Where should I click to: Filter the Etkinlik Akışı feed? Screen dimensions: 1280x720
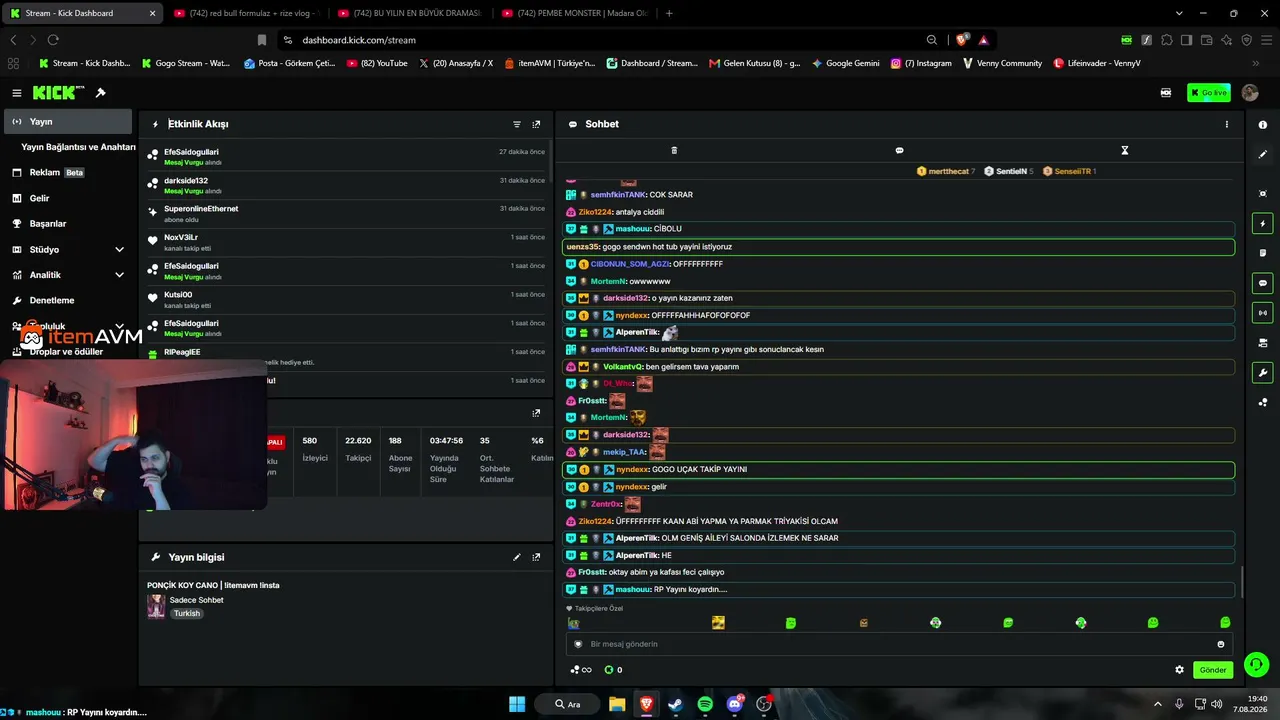pos(517,124)
